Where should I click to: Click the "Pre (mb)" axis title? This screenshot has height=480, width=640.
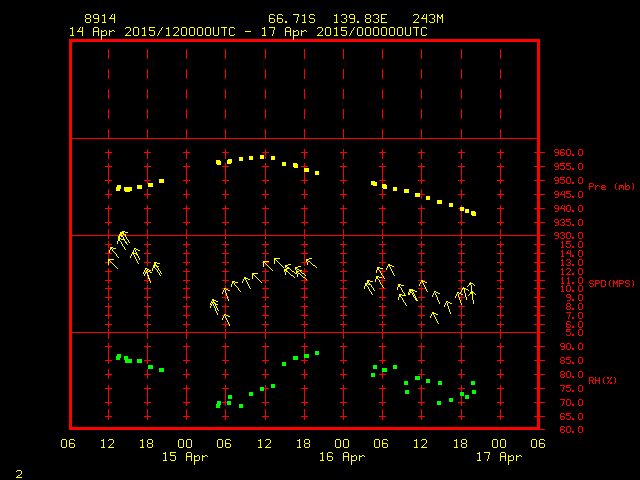pyautogui.click(x=611, y=187)
